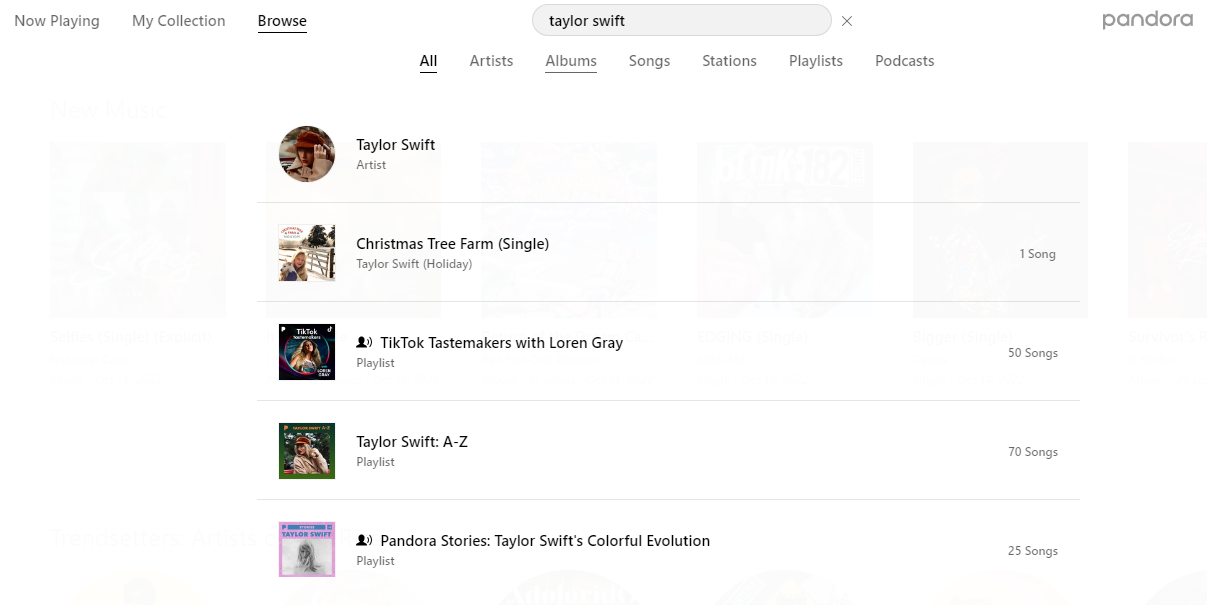
Task: Click the voice icon beside TikTok Tastemakers title
Action: point(364,343)
